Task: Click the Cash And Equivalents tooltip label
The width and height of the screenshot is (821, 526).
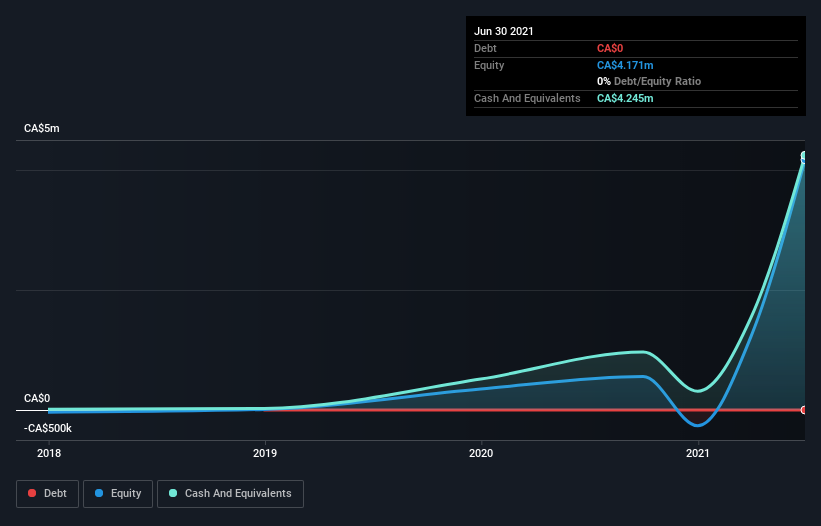Action: pyautogui.click(x=527, y=98)
